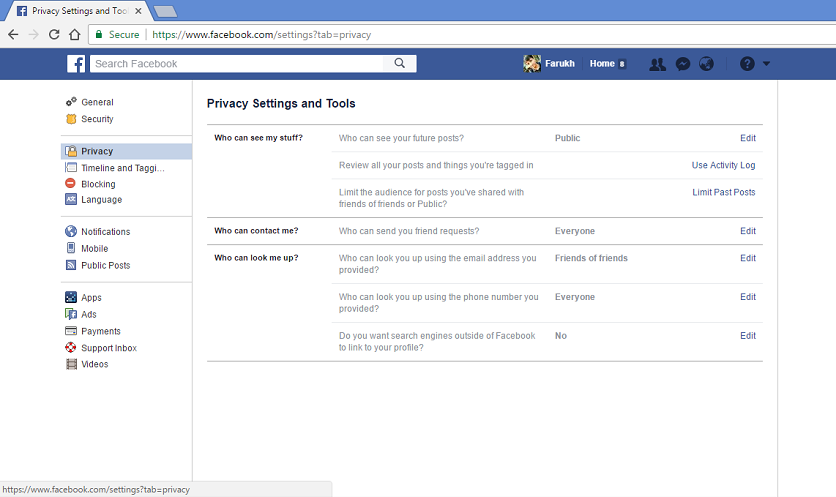Open the Messenger messages icon

682,64
